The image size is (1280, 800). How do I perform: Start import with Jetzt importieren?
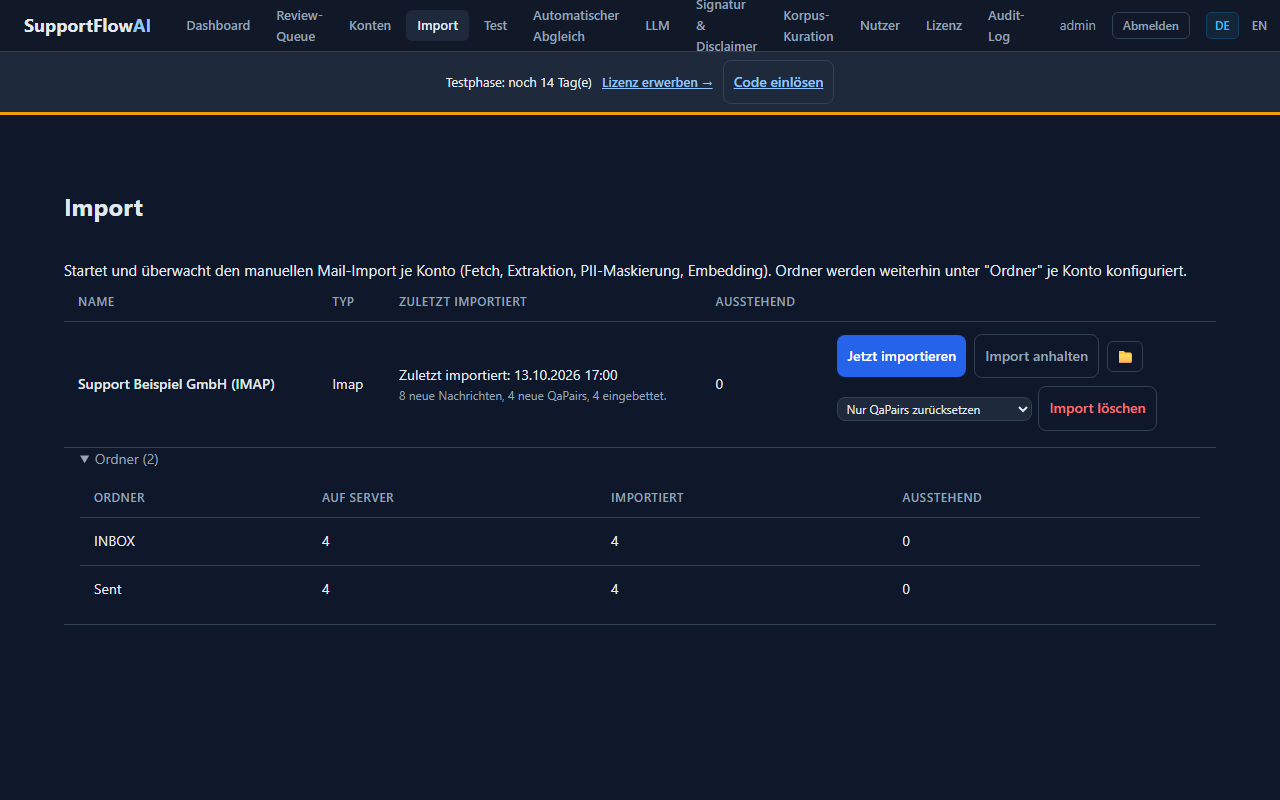click(x=901, y=356)
